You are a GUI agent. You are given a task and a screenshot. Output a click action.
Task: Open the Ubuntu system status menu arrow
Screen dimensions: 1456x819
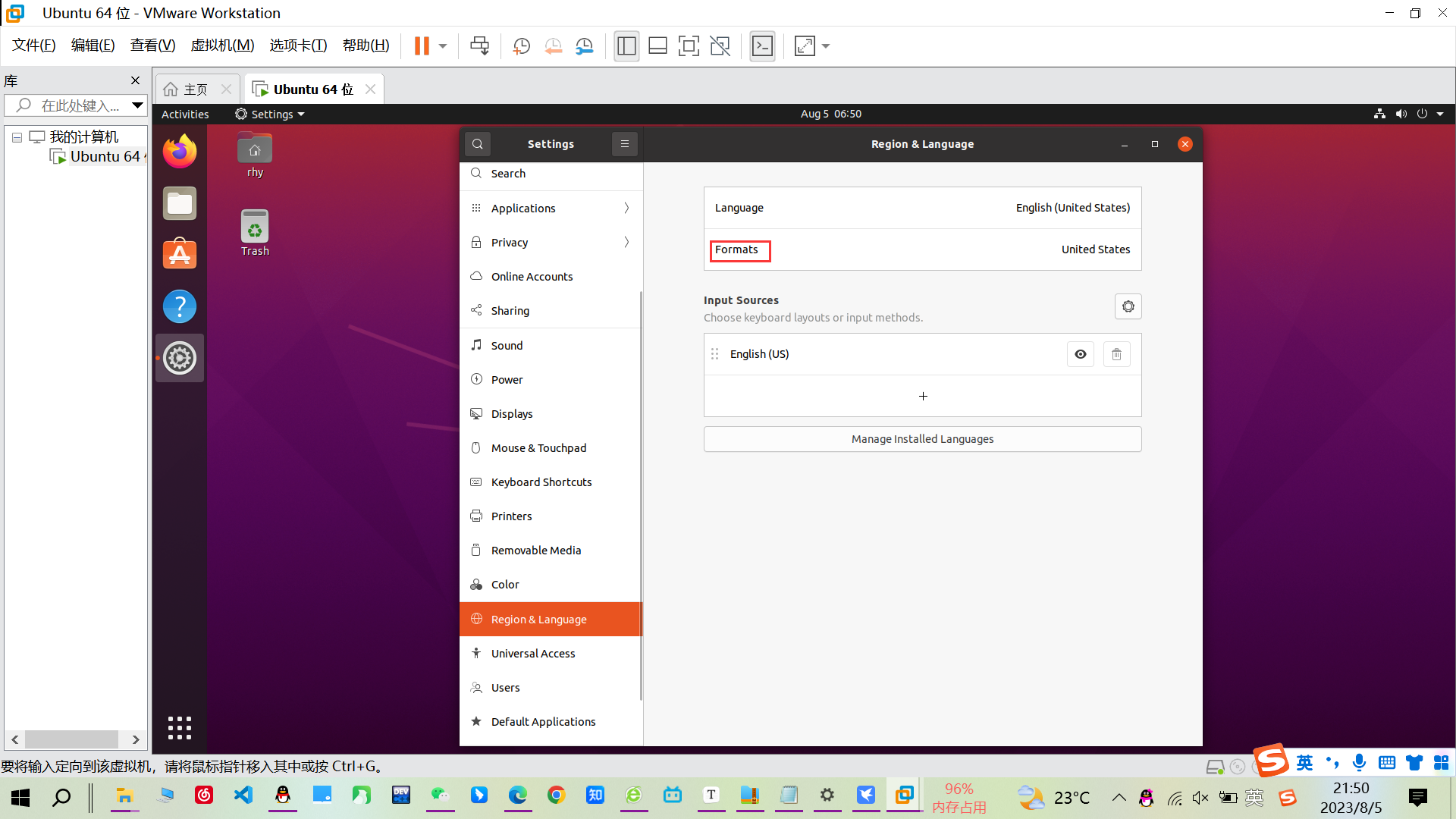pyautogui.click(x=1440, y=114)
